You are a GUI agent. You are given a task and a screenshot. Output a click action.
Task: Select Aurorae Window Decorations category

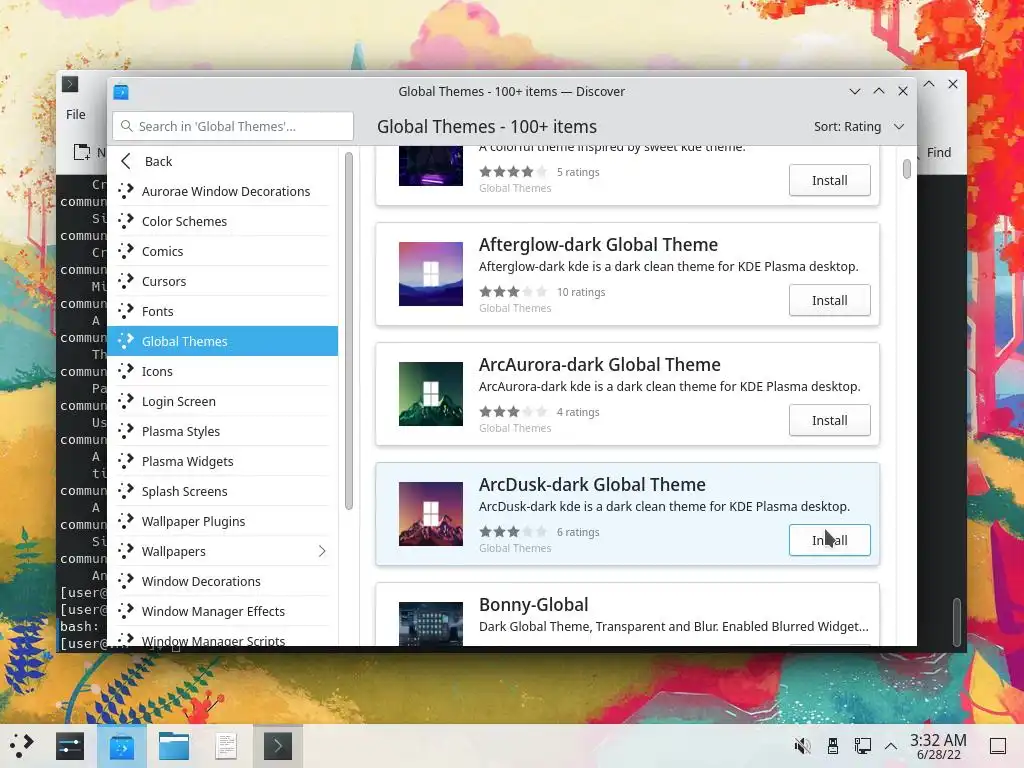coord(222,191)
